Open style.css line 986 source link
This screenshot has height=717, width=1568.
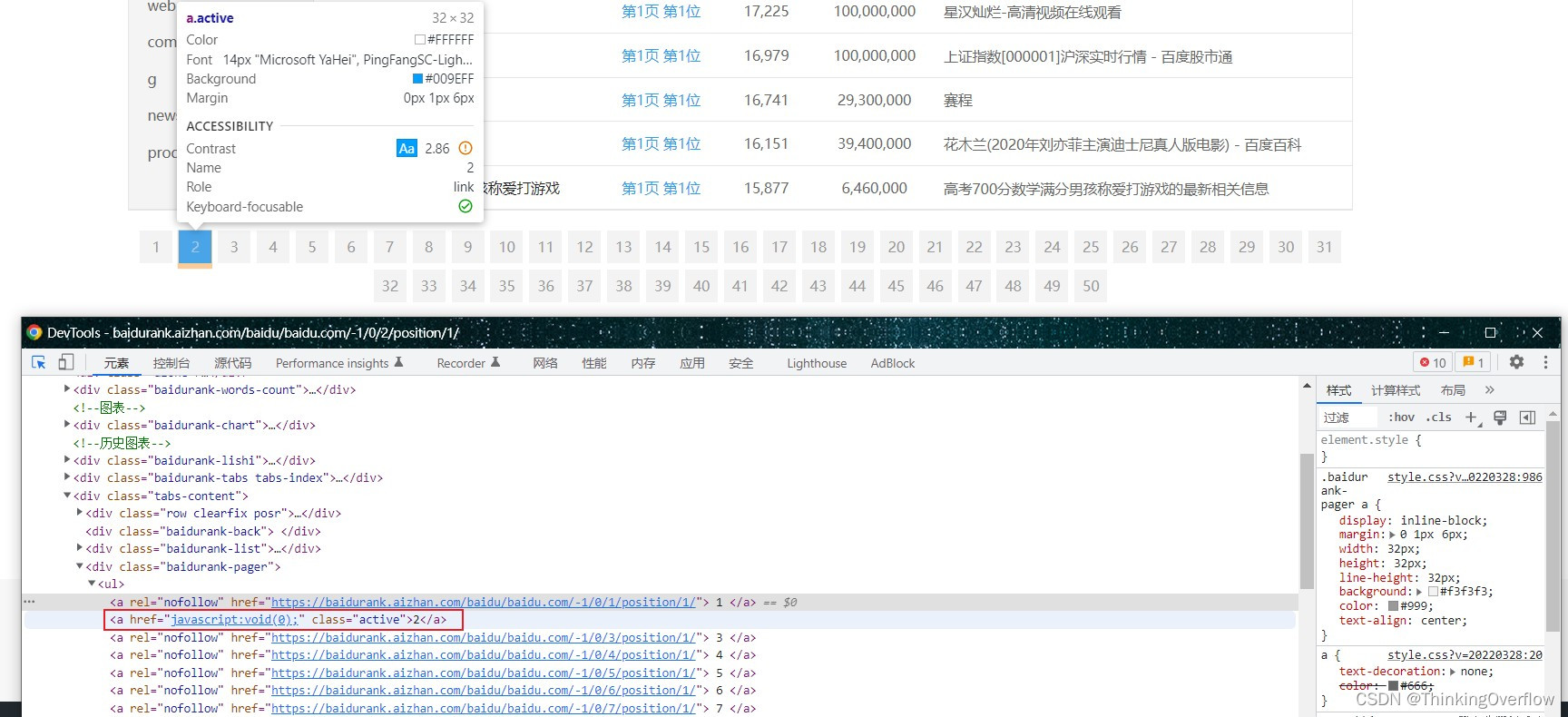tap(1465, 476)
